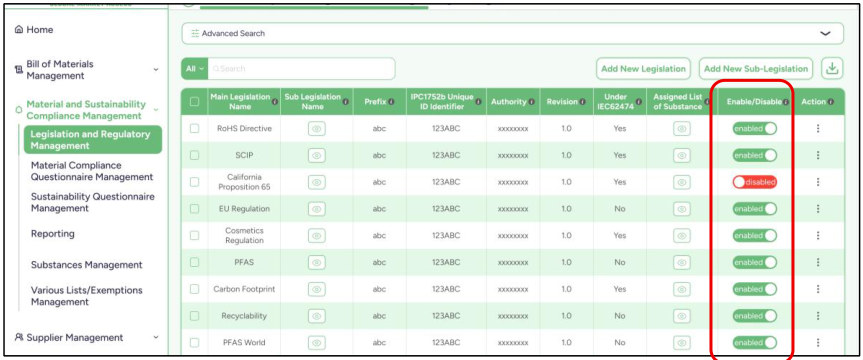View sub legislation for Carbon Footprint

316,289
